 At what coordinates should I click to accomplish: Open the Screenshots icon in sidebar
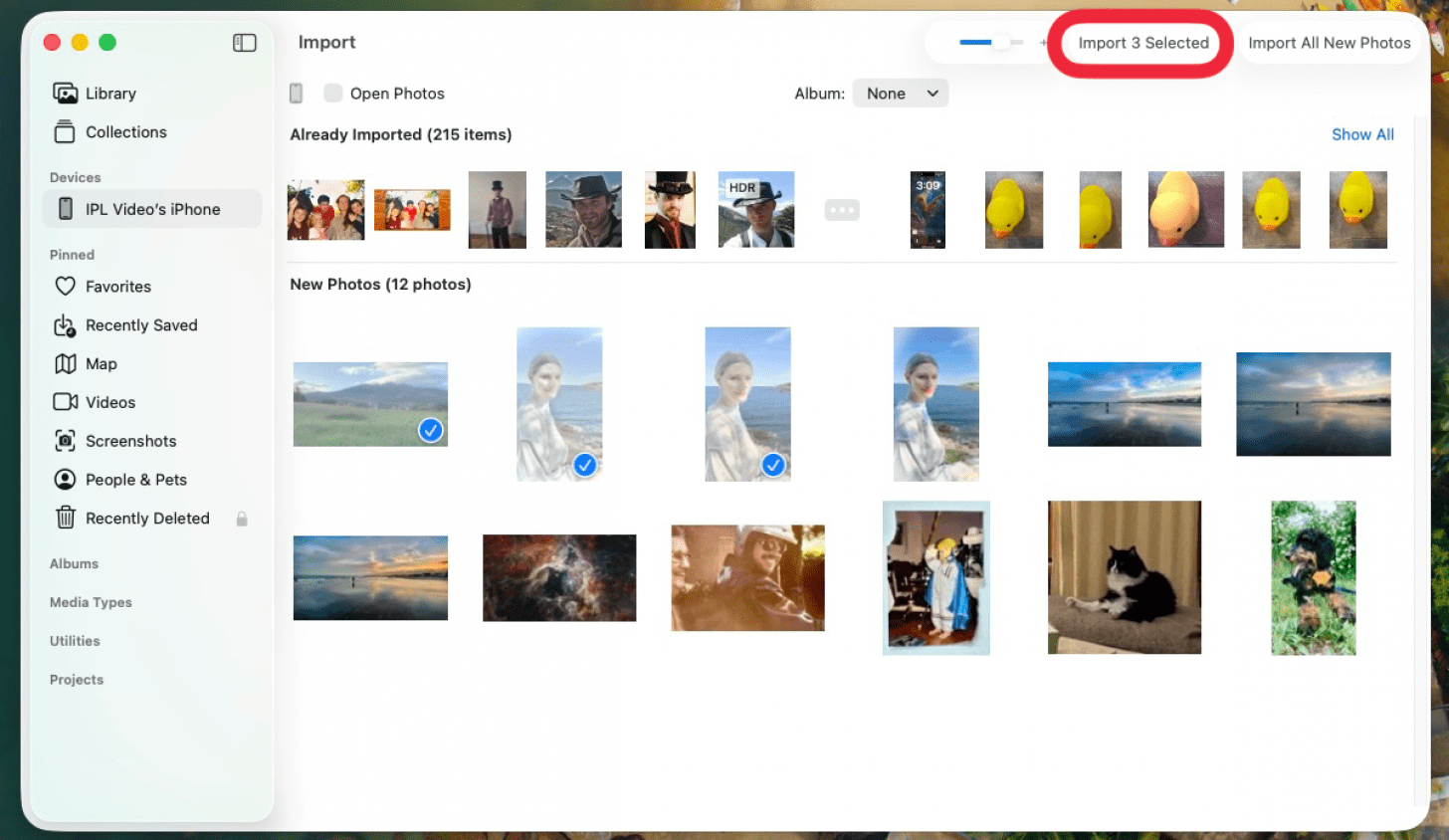tap(66, 441)
